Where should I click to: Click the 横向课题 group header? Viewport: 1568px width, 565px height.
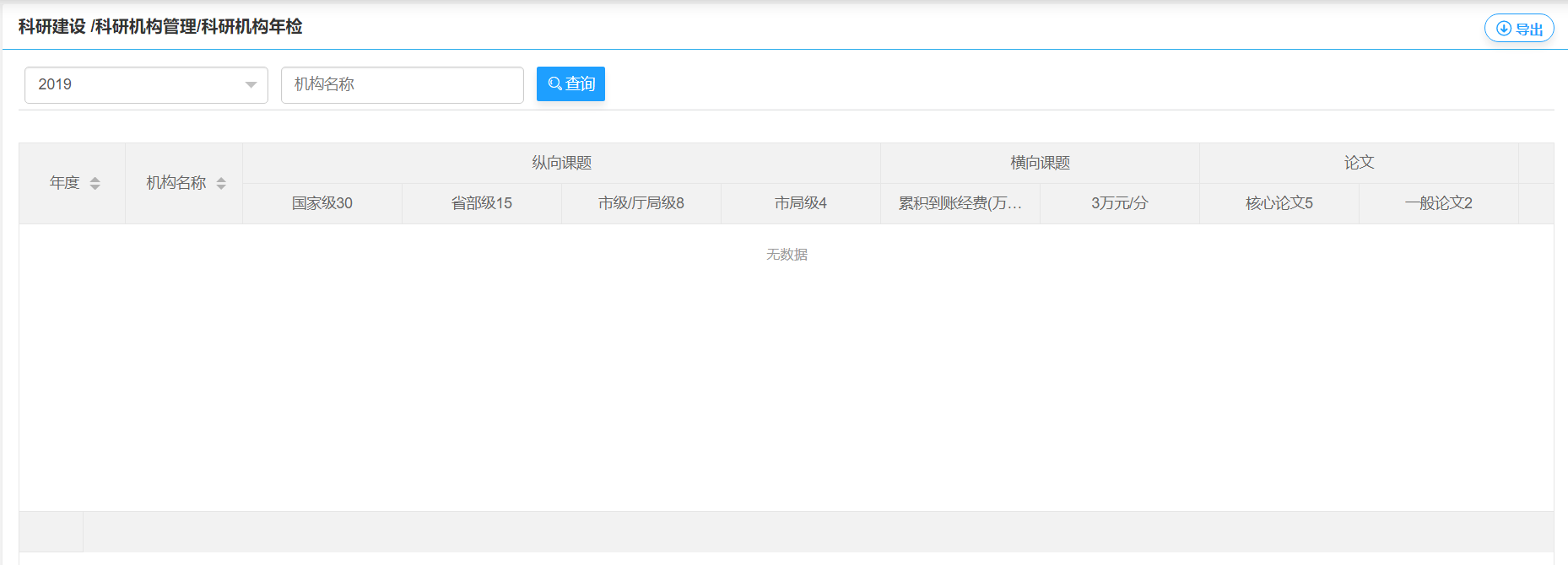tap(1040, 163)
